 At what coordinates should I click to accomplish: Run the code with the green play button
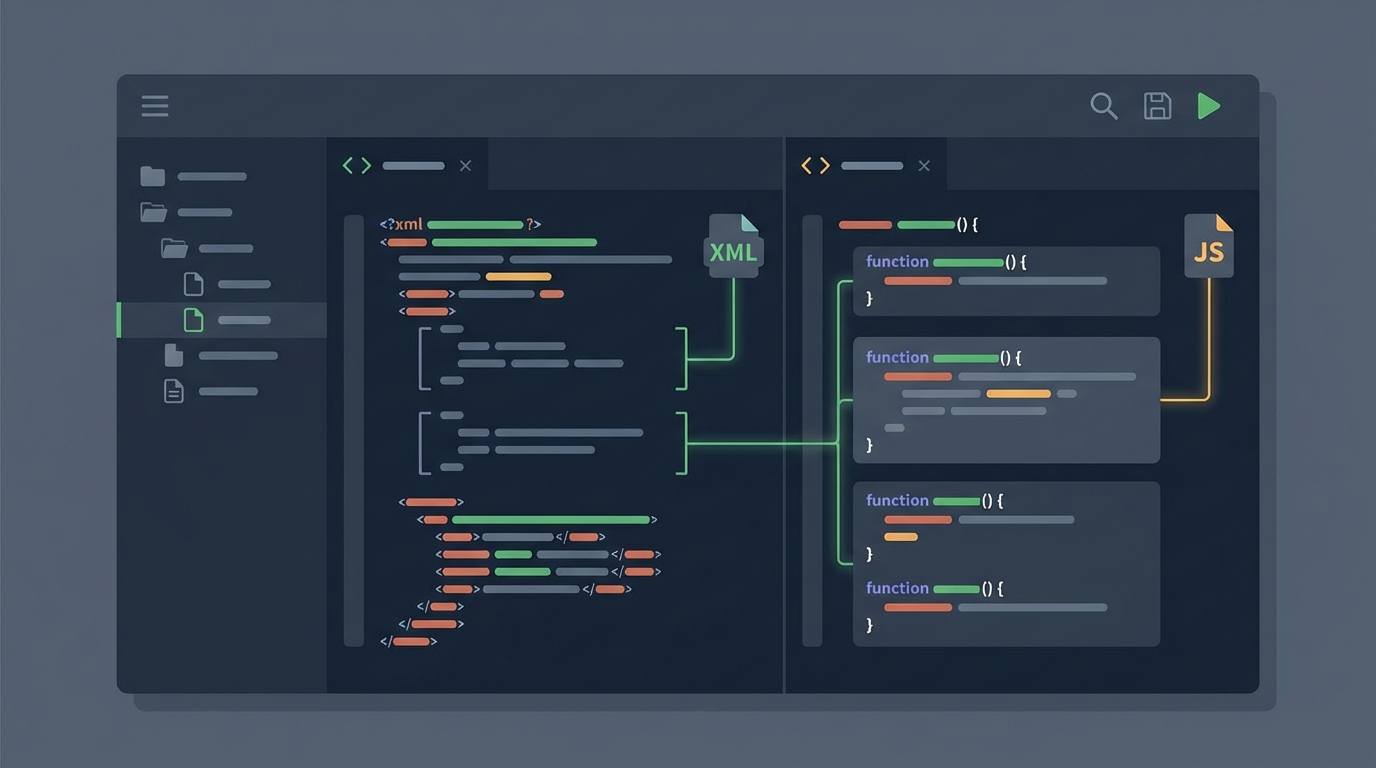click(1209, 106)
